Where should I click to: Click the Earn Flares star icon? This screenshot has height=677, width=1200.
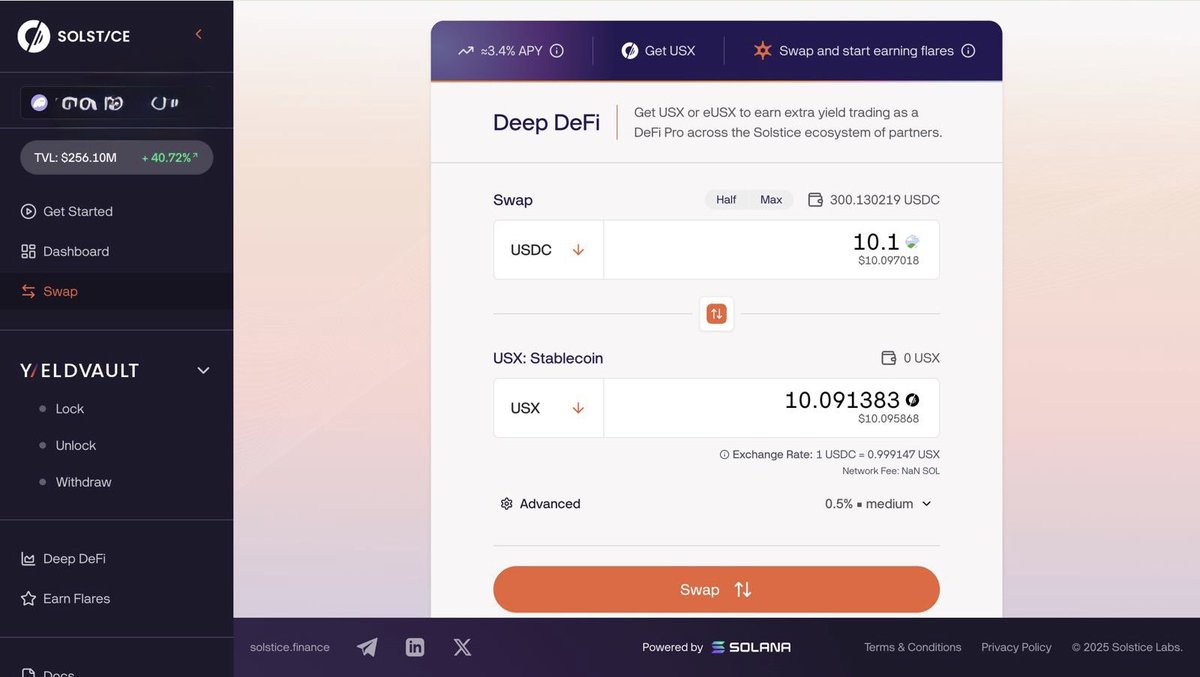pos(28,598)
